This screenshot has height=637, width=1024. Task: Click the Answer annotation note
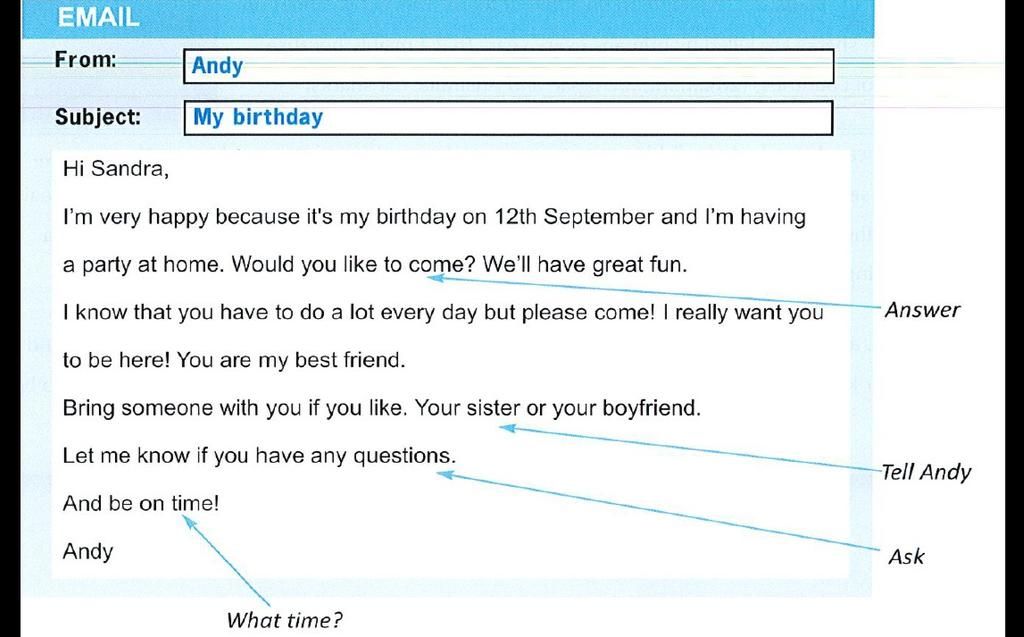tap(922, 310)
